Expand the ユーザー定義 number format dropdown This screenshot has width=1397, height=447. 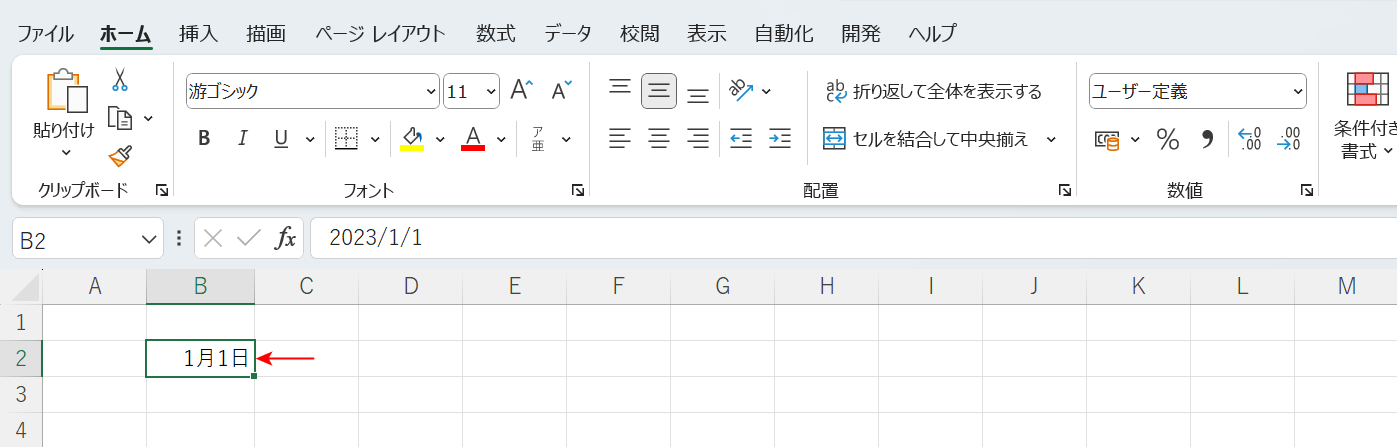[x=1298, y=92]
